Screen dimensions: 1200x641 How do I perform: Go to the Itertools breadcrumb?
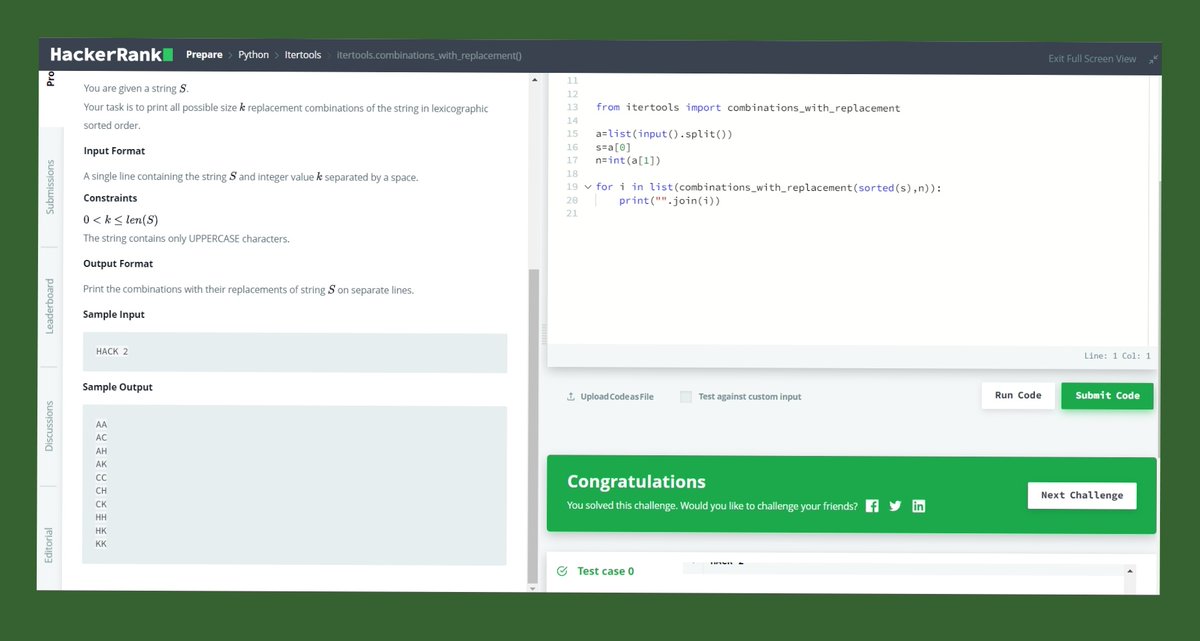303,55
